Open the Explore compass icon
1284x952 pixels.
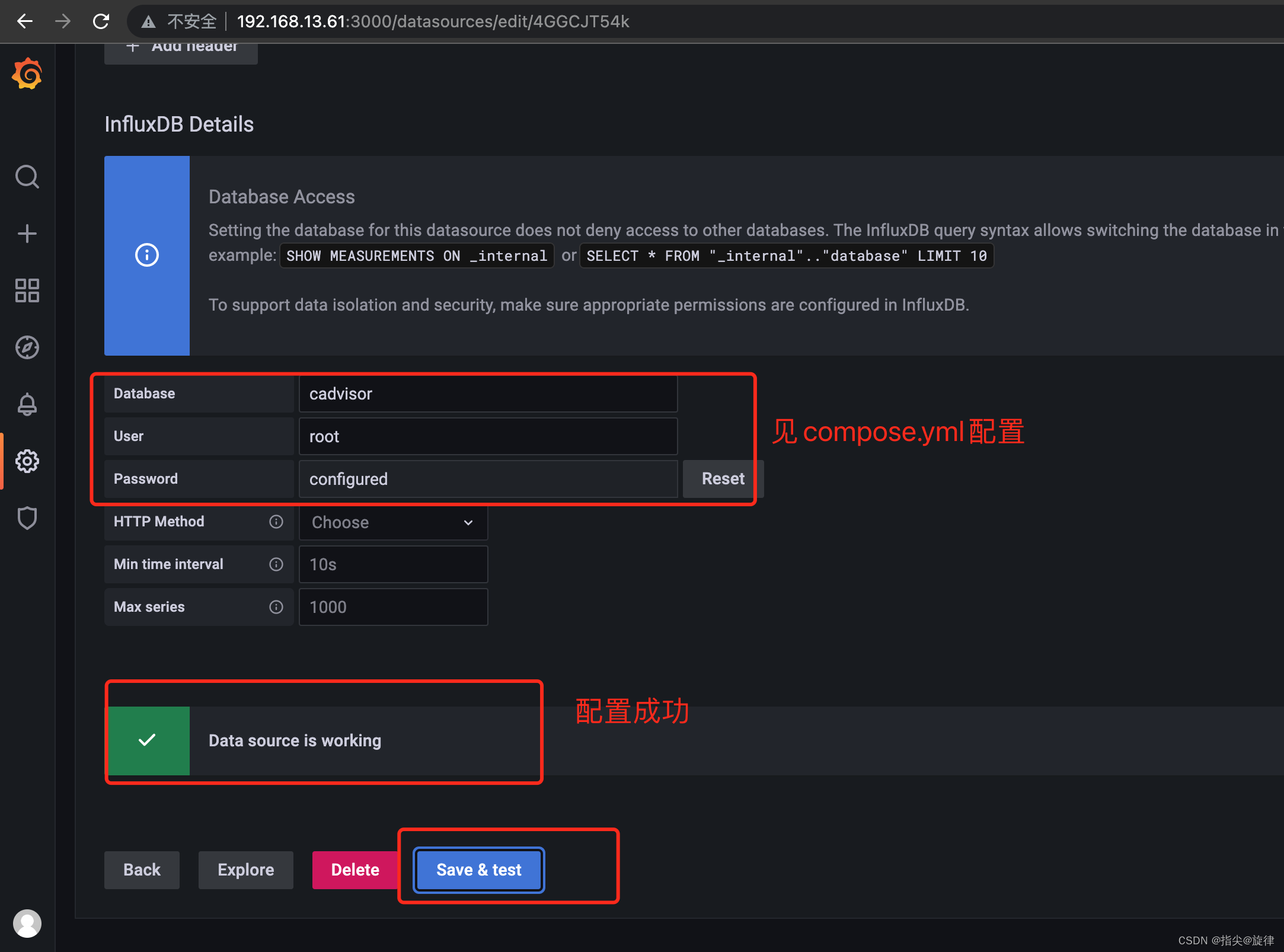27,347
